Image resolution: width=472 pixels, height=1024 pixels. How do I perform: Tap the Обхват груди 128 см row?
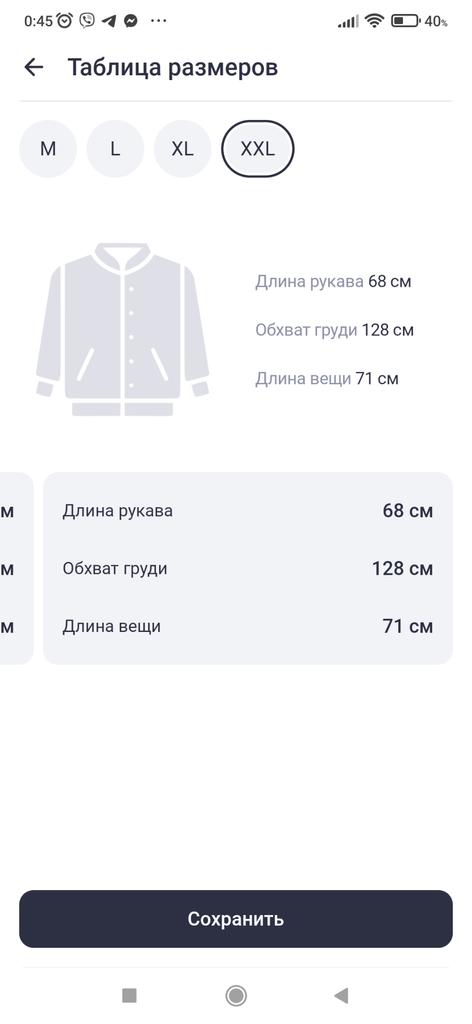pos(247,569)
